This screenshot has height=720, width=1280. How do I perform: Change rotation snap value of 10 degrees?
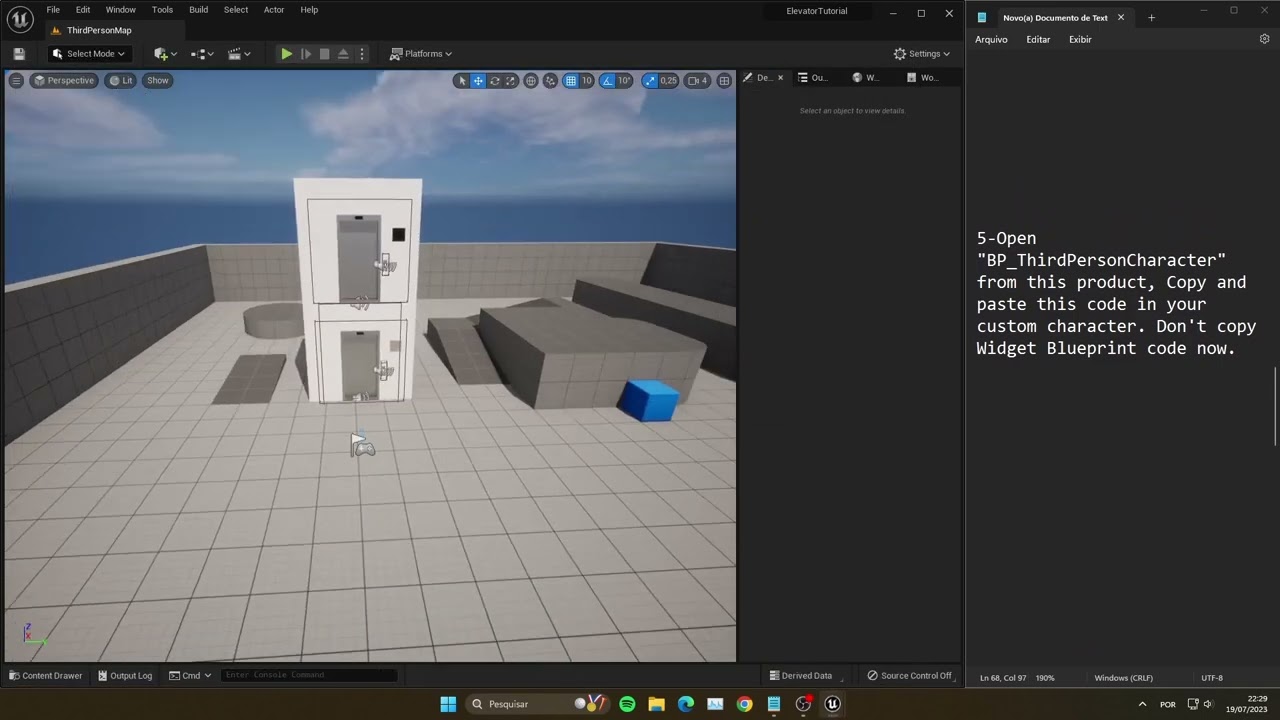[x=624, y=81]
